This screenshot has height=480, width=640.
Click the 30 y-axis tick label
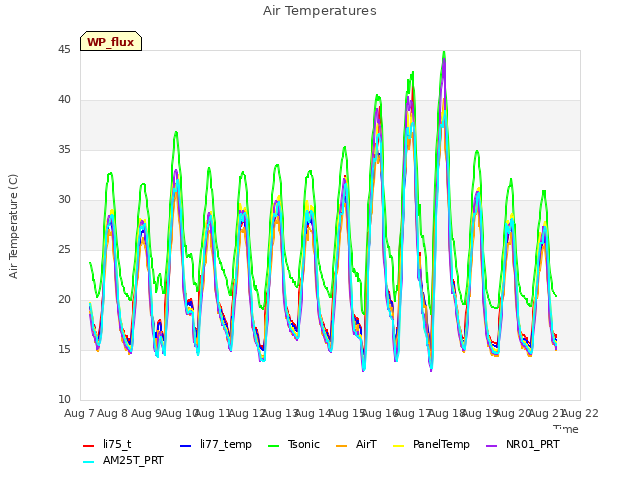click(x=64, y=200)
